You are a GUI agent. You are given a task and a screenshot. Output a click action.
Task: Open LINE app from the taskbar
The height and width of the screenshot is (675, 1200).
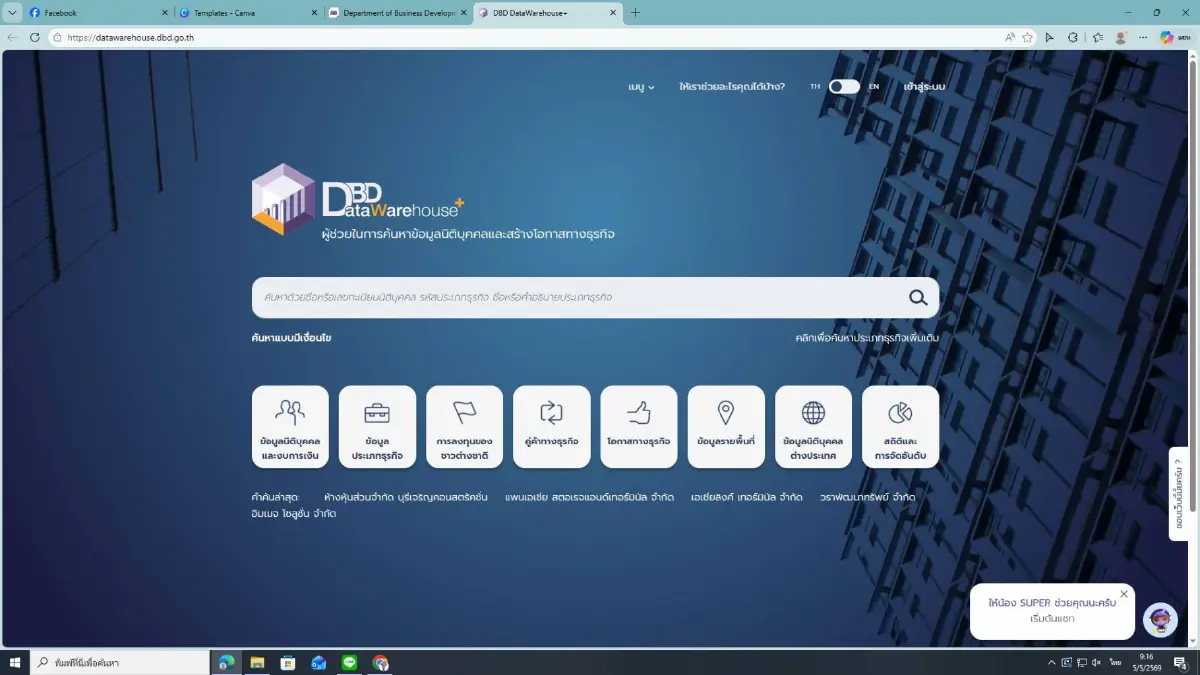pos(349,662)
